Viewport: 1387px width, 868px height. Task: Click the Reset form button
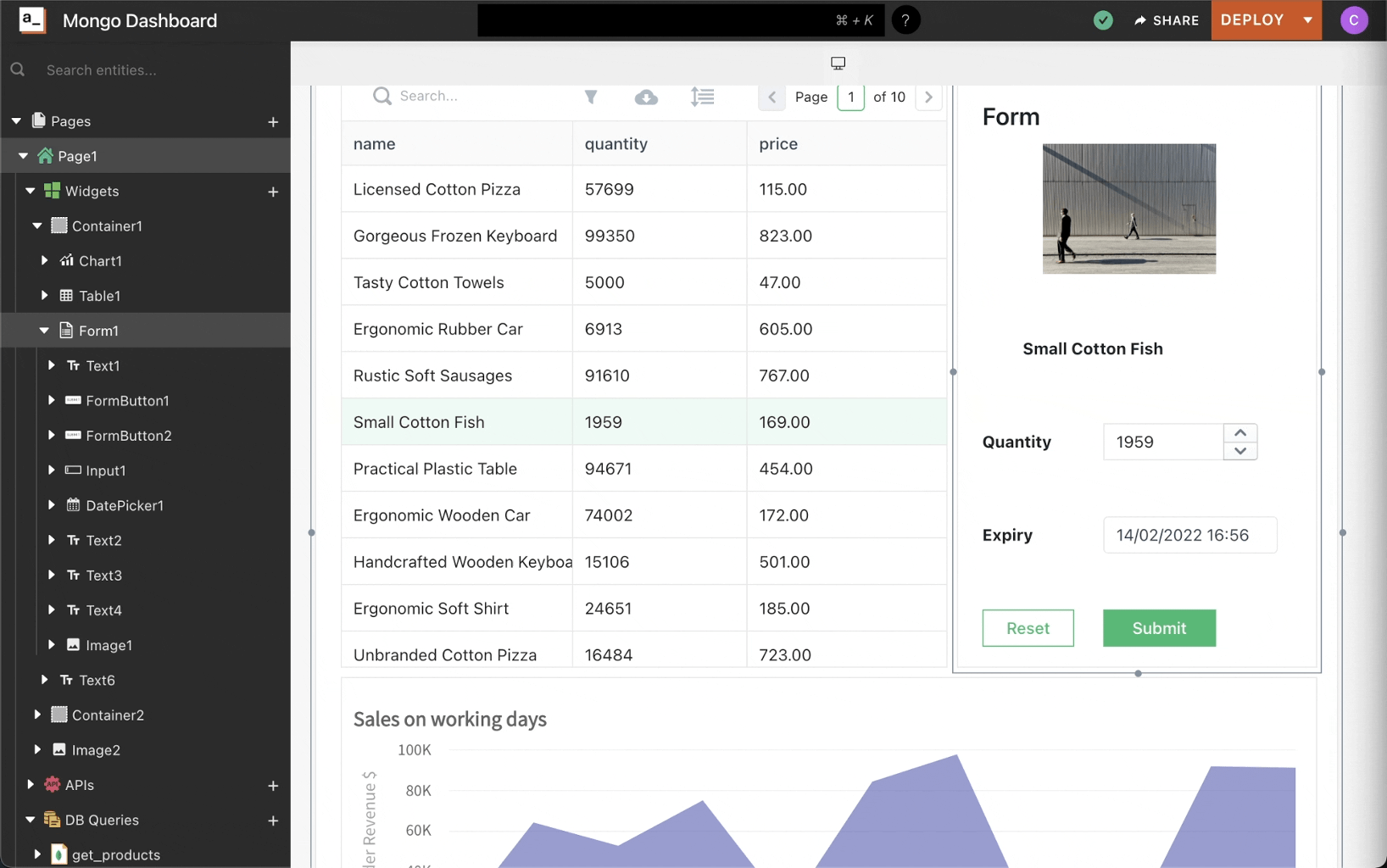click(x=1028, y=628)
